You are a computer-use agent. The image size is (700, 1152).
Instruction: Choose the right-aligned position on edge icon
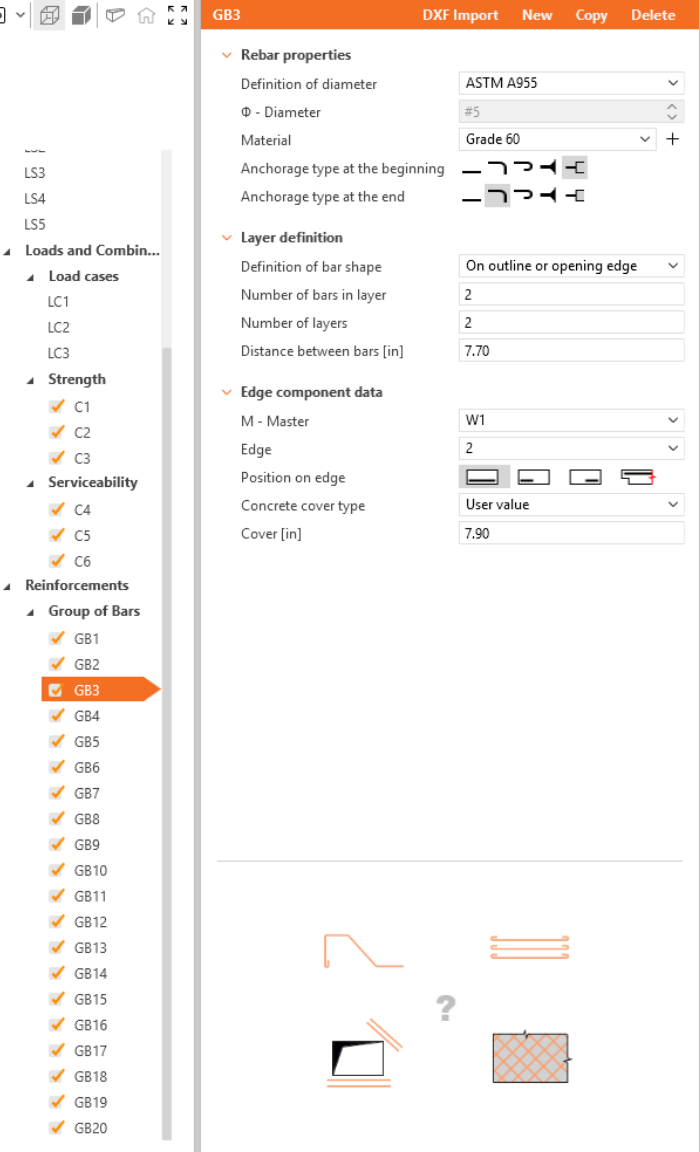coord(585,477)
